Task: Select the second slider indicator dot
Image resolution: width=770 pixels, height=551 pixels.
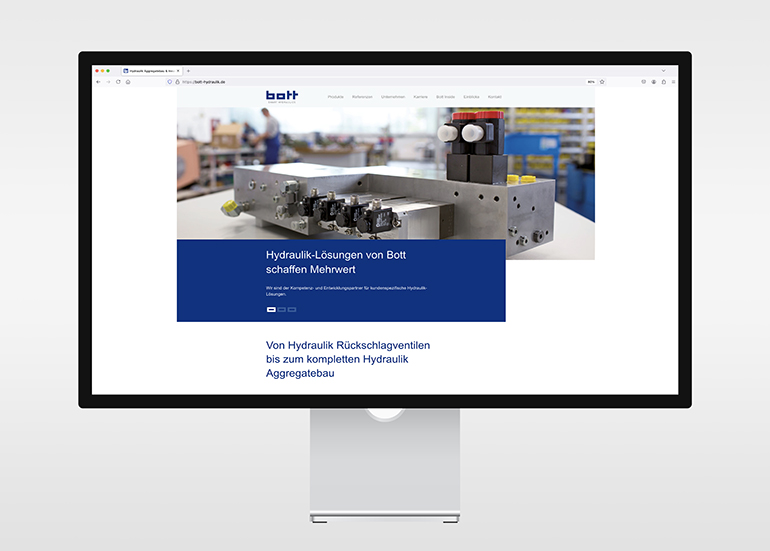Action: (x=281, y=309)
